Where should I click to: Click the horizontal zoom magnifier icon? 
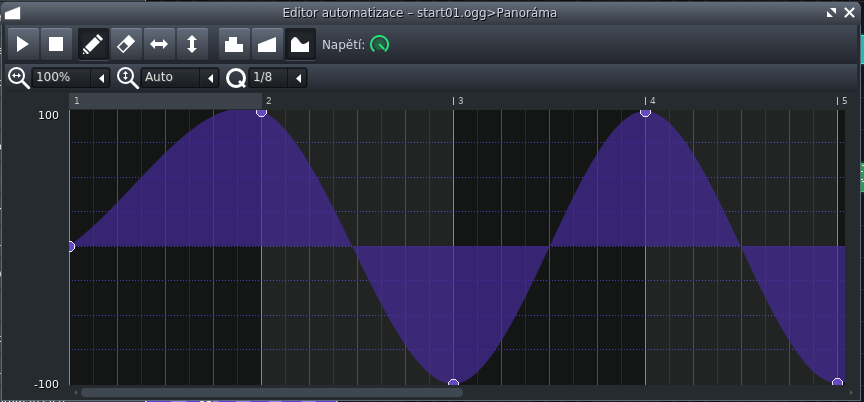point(18,77)
